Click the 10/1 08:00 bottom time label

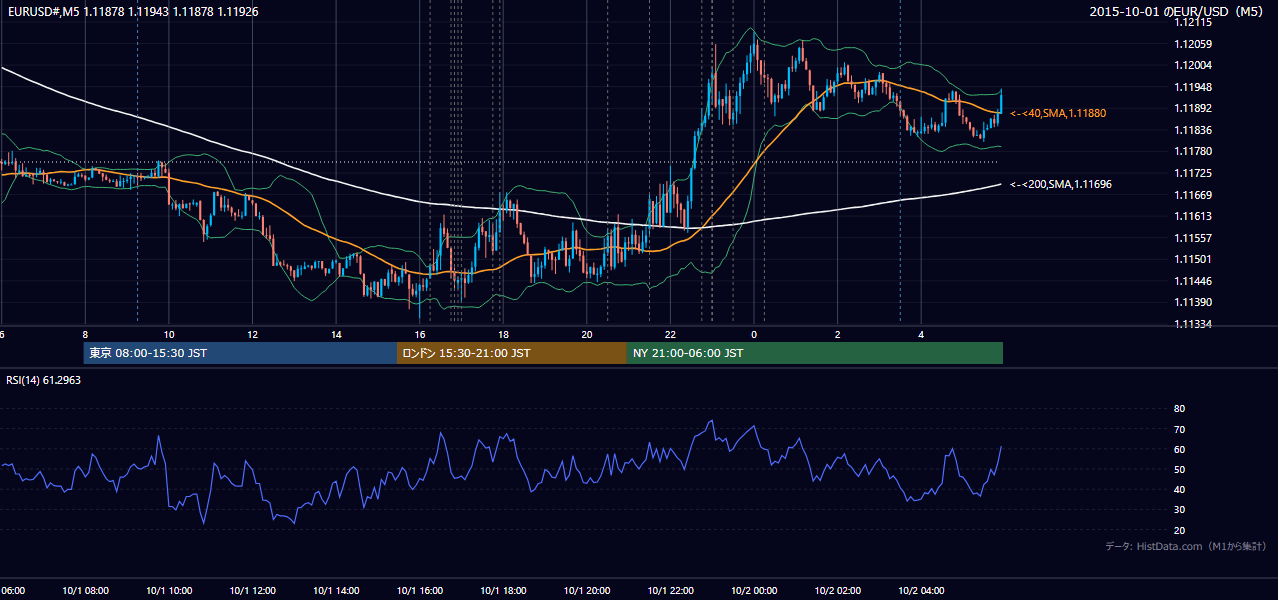[x=85, y=591]
